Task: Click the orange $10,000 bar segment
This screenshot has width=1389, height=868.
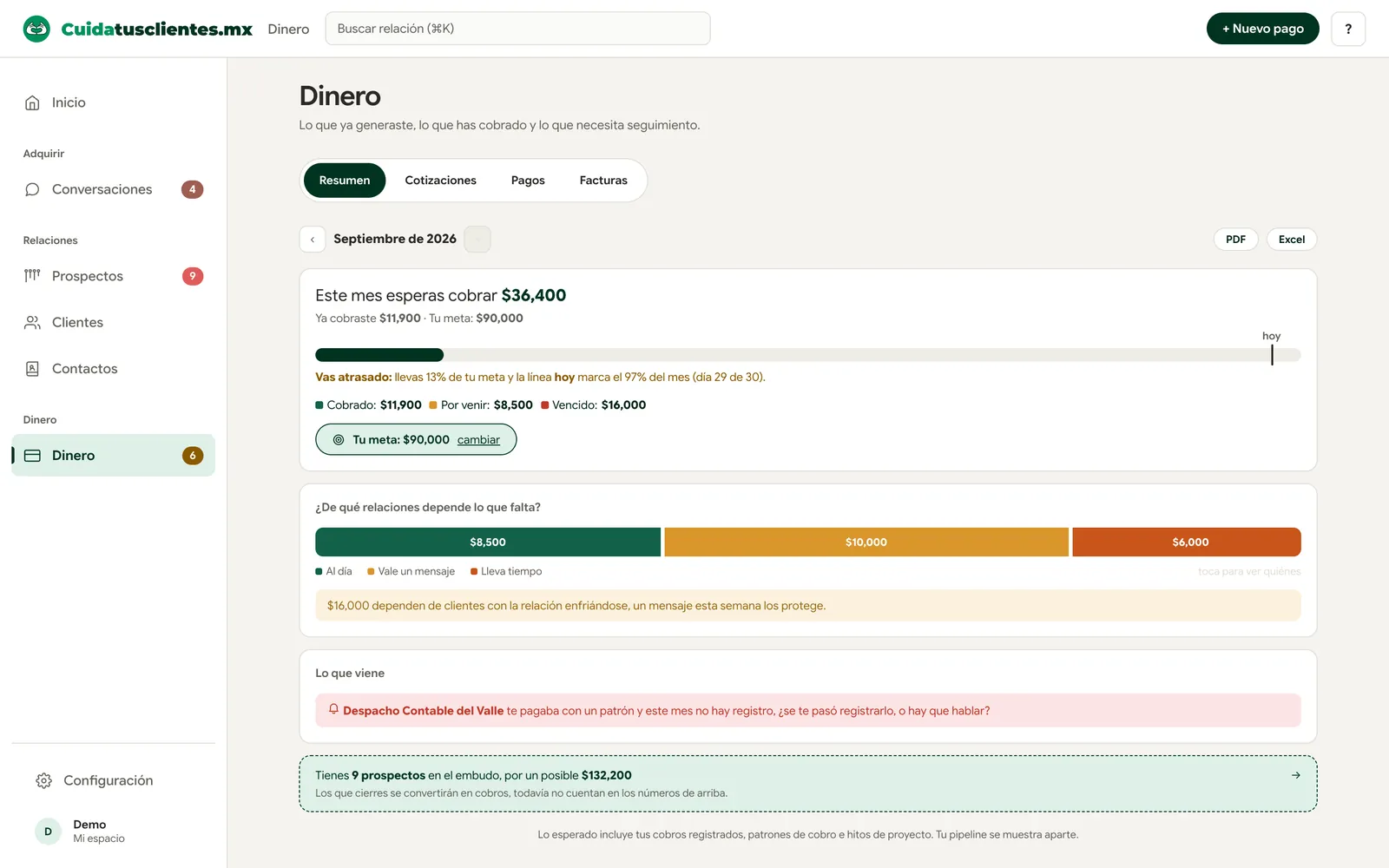Action: (866, 542)
